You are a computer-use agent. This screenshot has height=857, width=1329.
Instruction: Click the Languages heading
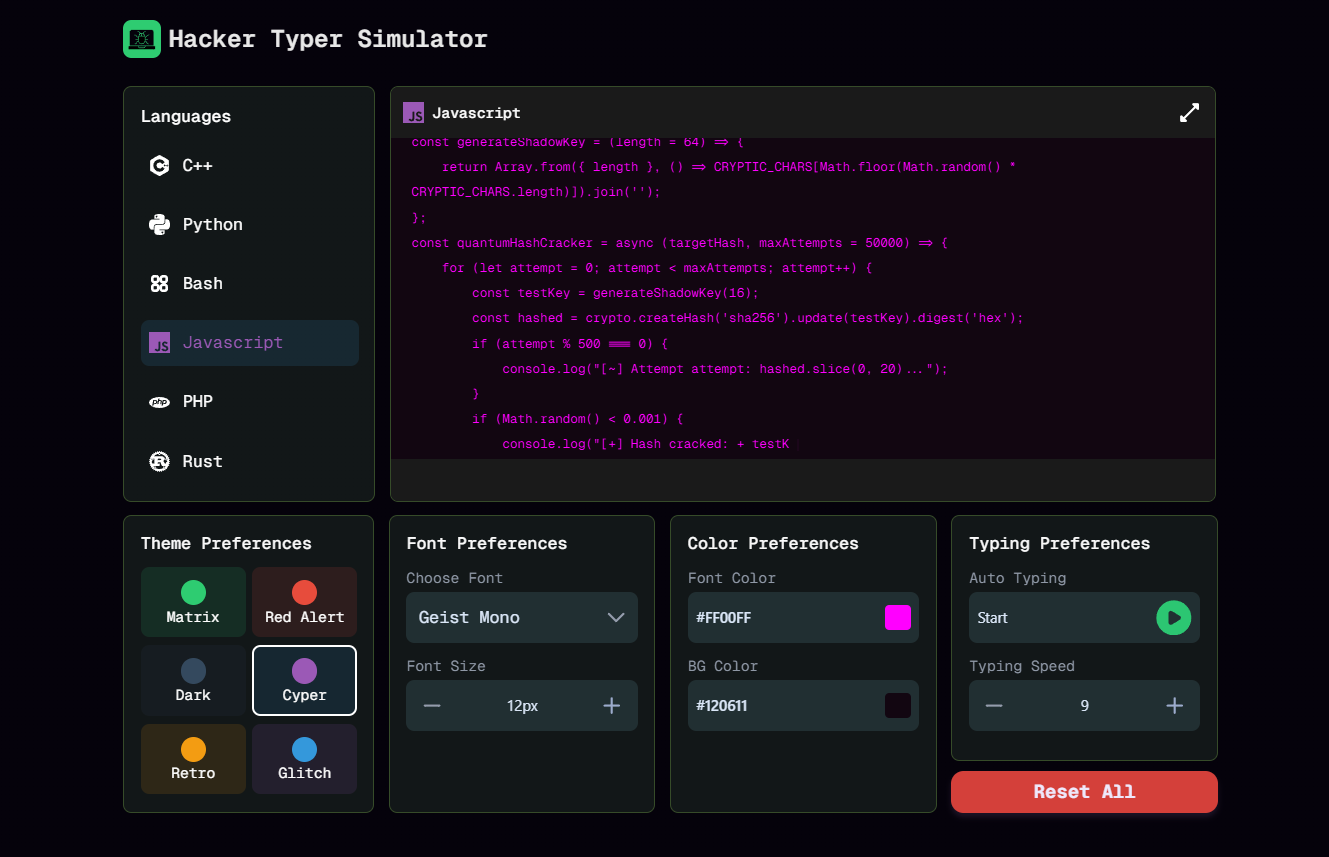186,116
